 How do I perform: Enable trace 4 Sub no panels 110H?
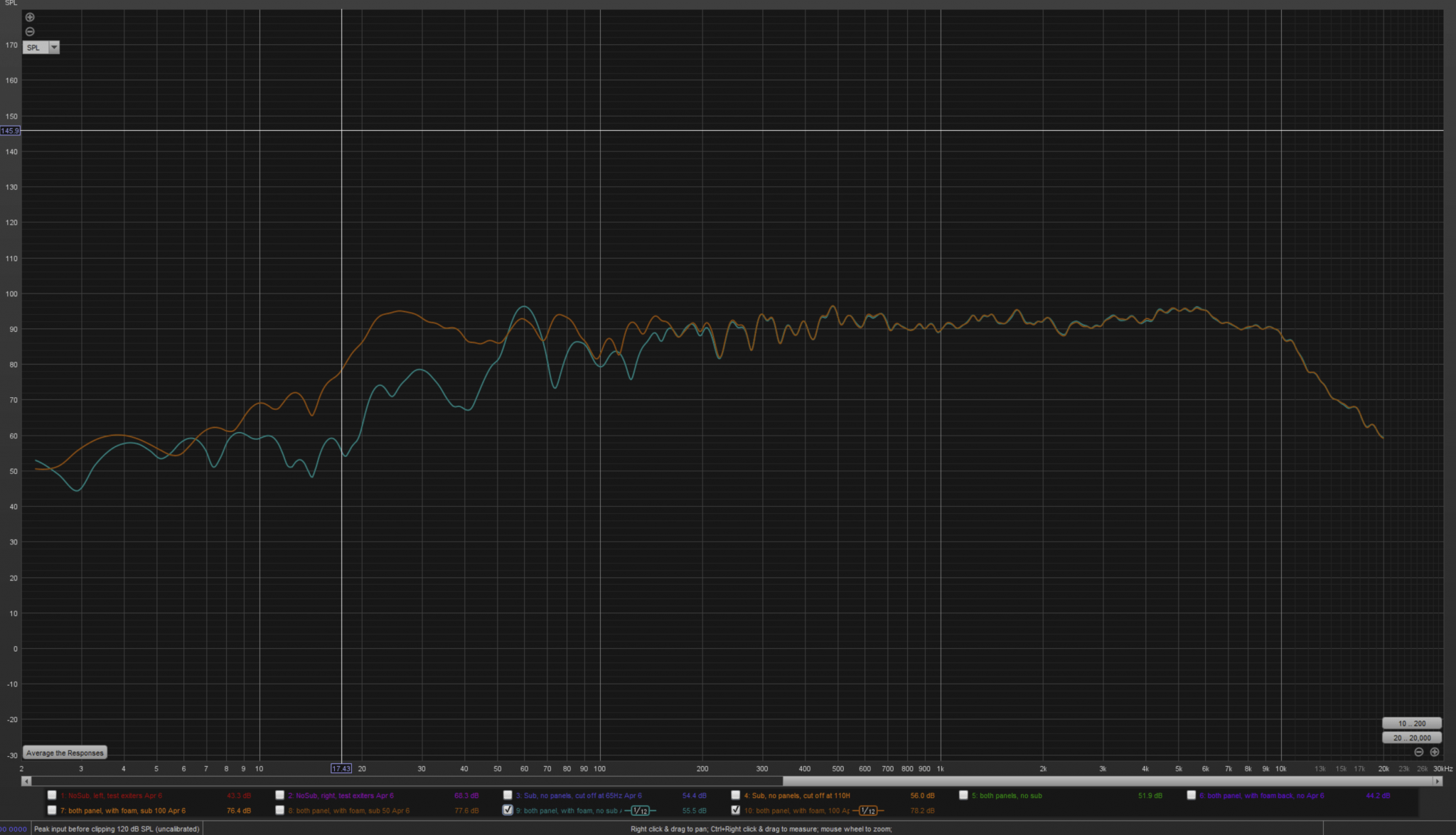pos(736,795)
